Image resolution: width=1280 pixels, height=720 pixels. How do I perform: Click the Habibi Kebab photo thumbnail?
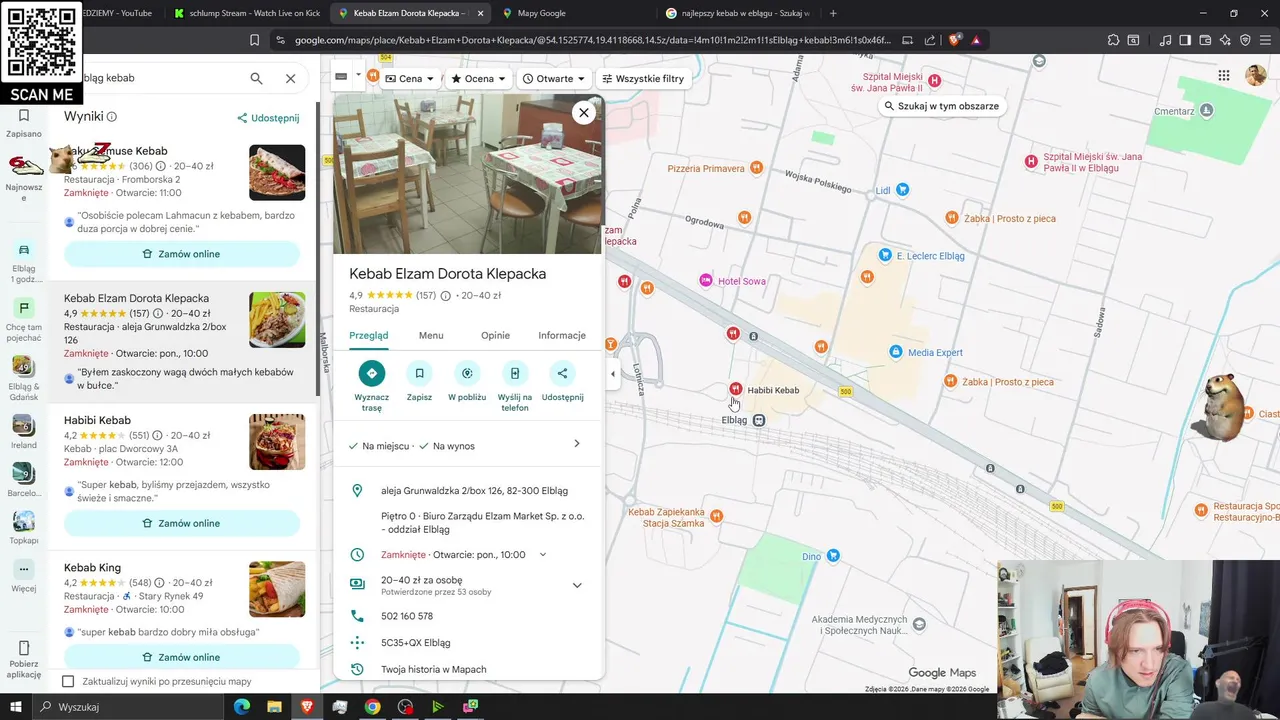coord(277,442)
